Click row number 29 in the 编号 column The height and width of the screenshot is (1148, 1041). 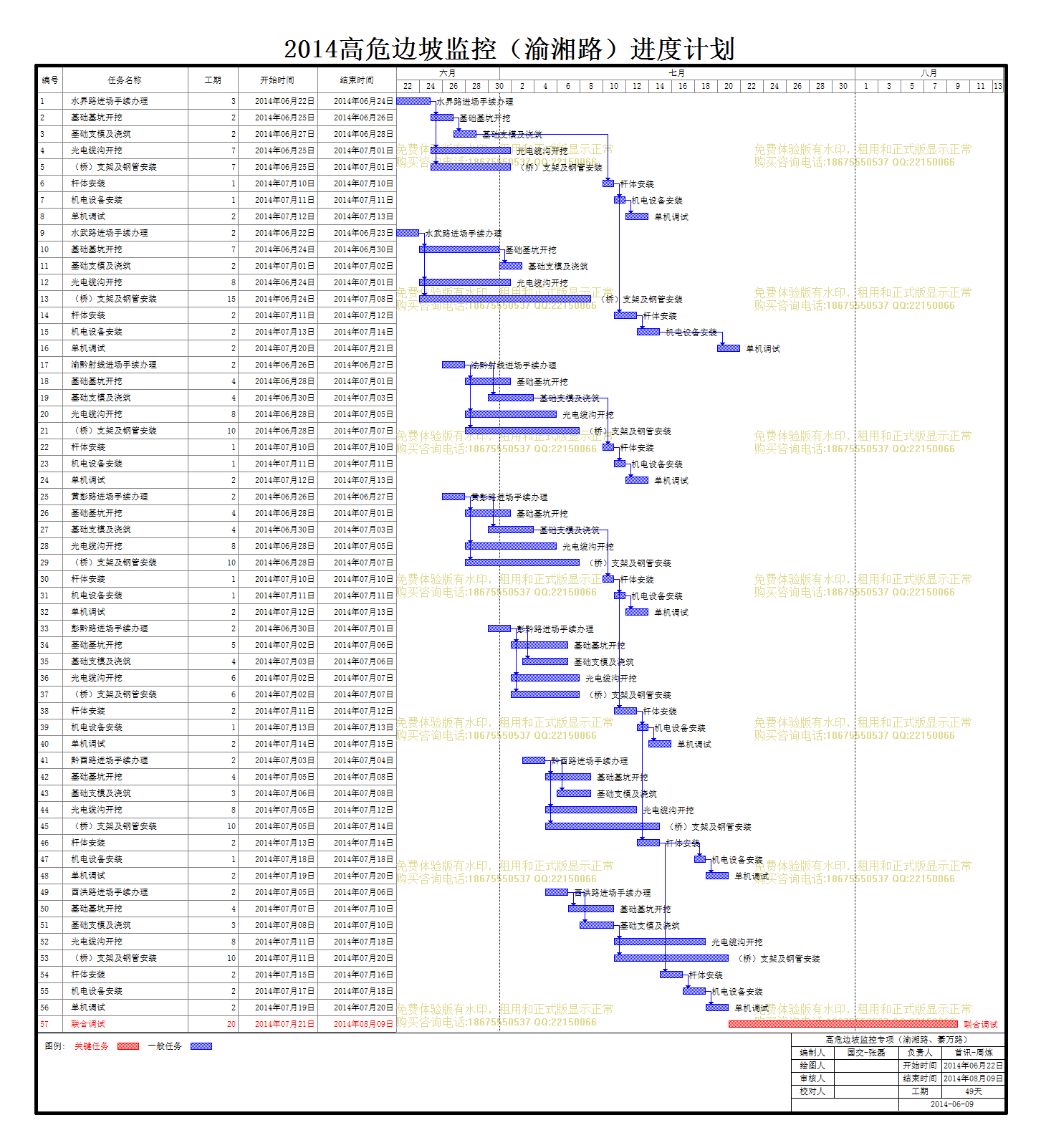(x=44, y=563)
